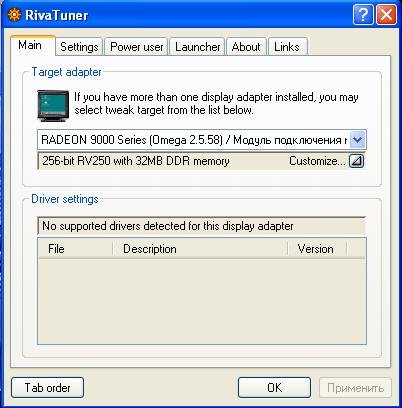Click the Tab order button
The height and width of the screenshot is (408, 402).
[47, 388]
